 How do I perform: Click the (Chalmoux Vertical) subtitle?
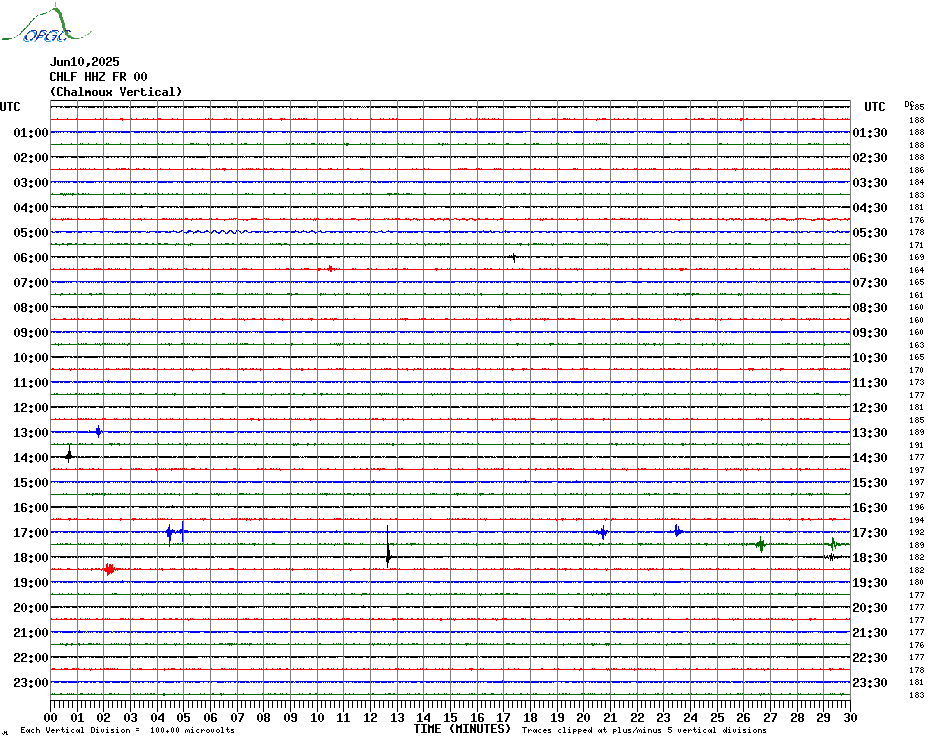point(116,92)
